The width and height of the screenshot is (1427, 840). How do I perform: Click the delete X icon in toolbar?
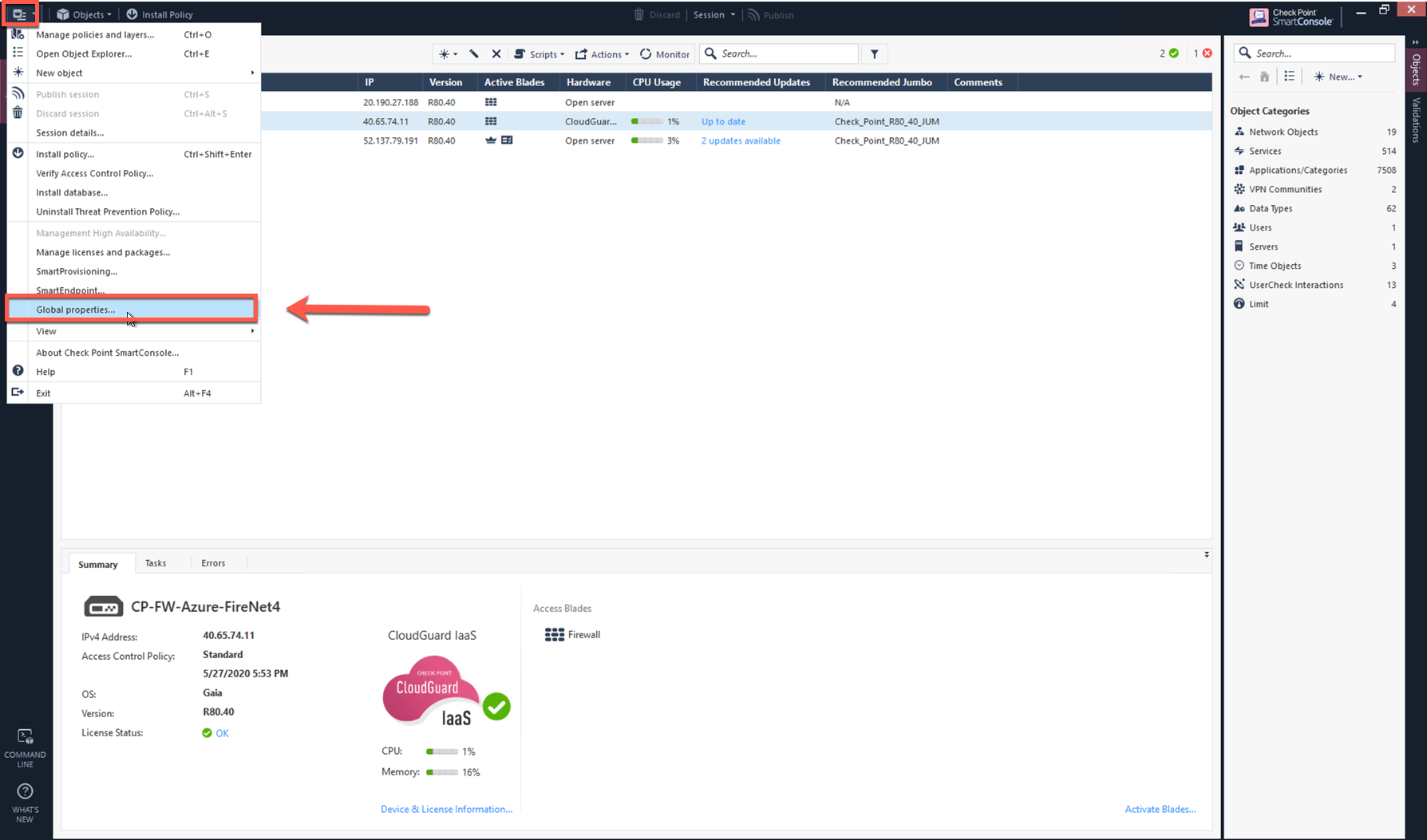tap(496, 54)
